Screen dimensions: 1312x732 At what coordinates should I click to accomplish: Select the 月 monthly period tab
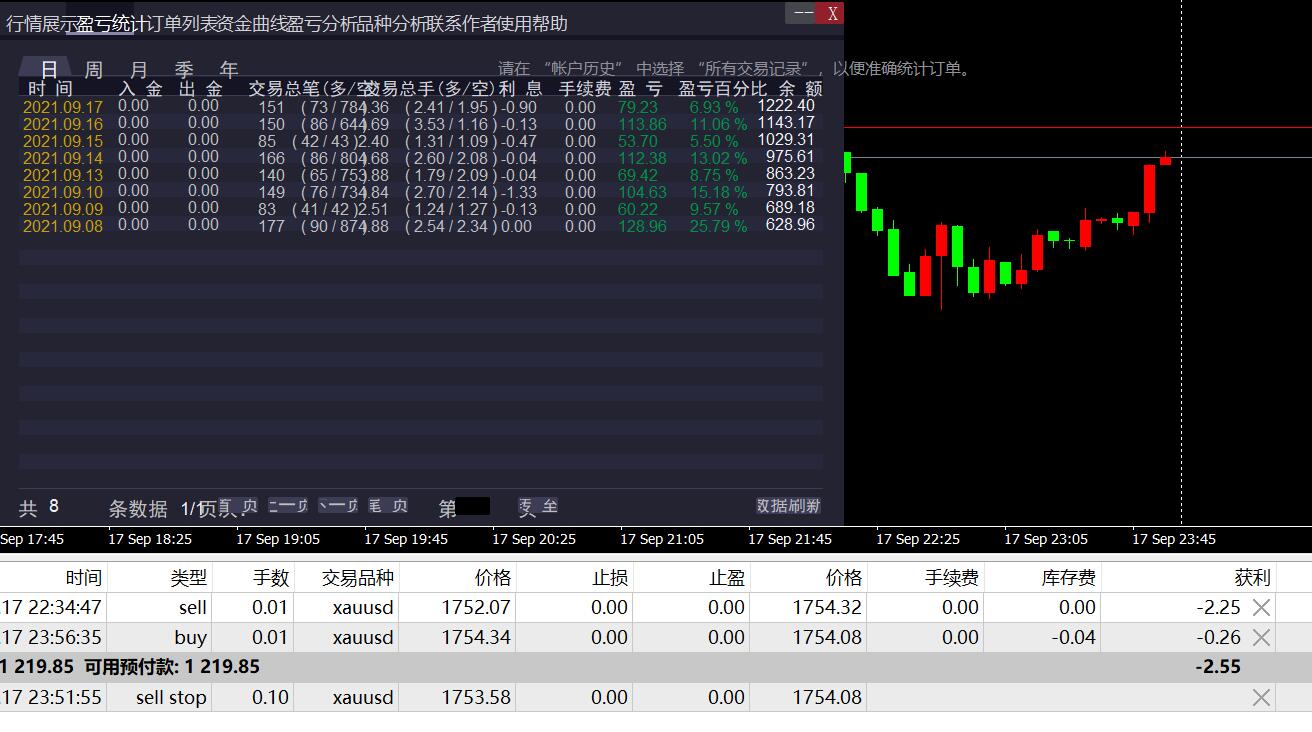tap(139, 70)
